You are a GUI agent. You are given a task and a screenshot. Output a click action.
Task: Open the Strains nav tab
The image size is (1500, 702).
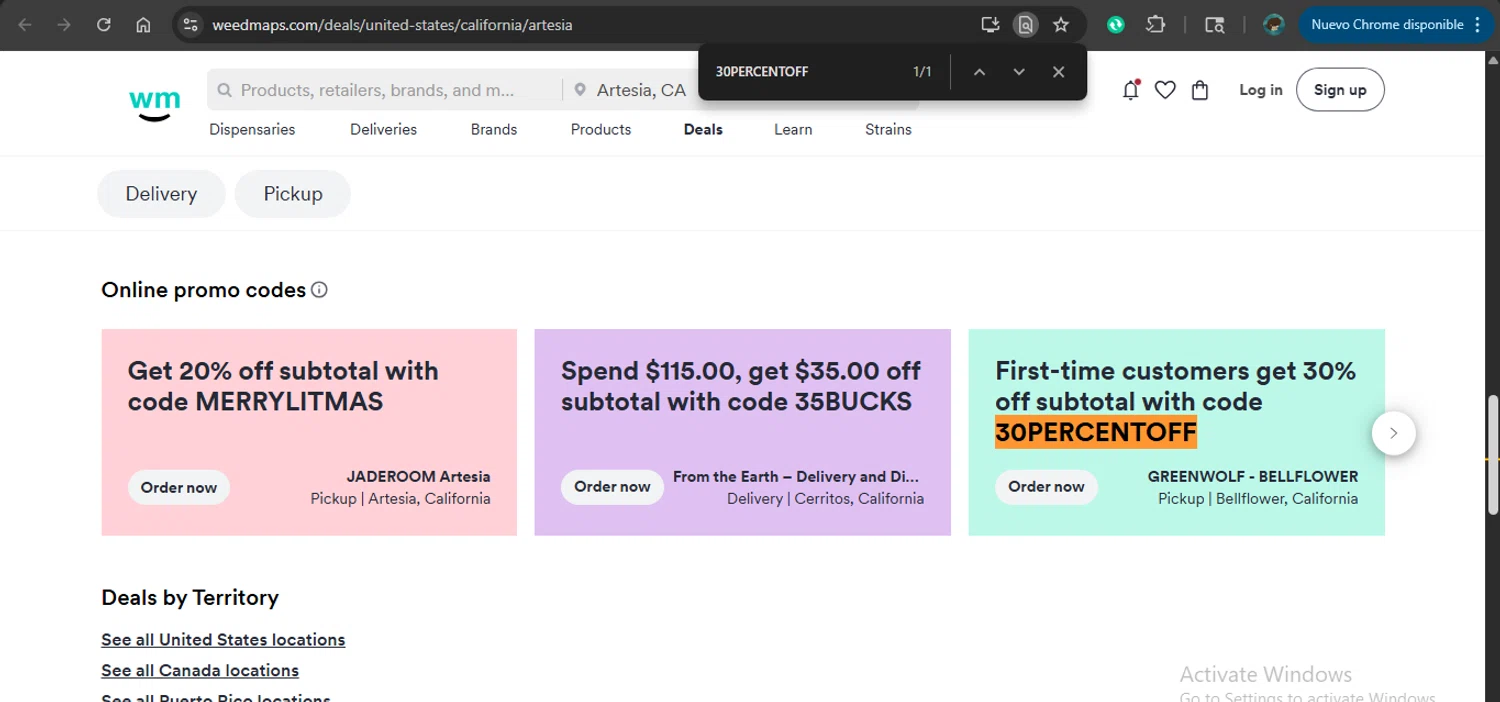(x=888, y=129)
